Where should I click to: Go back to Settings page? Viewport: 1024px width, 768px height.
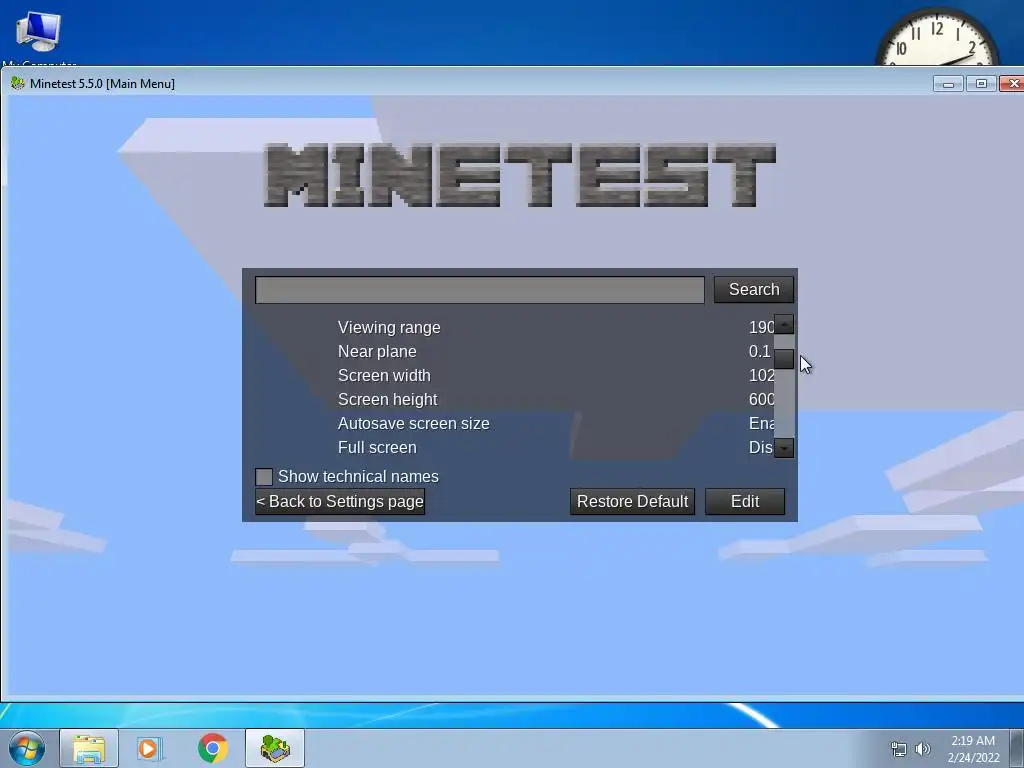click(340, 502)
